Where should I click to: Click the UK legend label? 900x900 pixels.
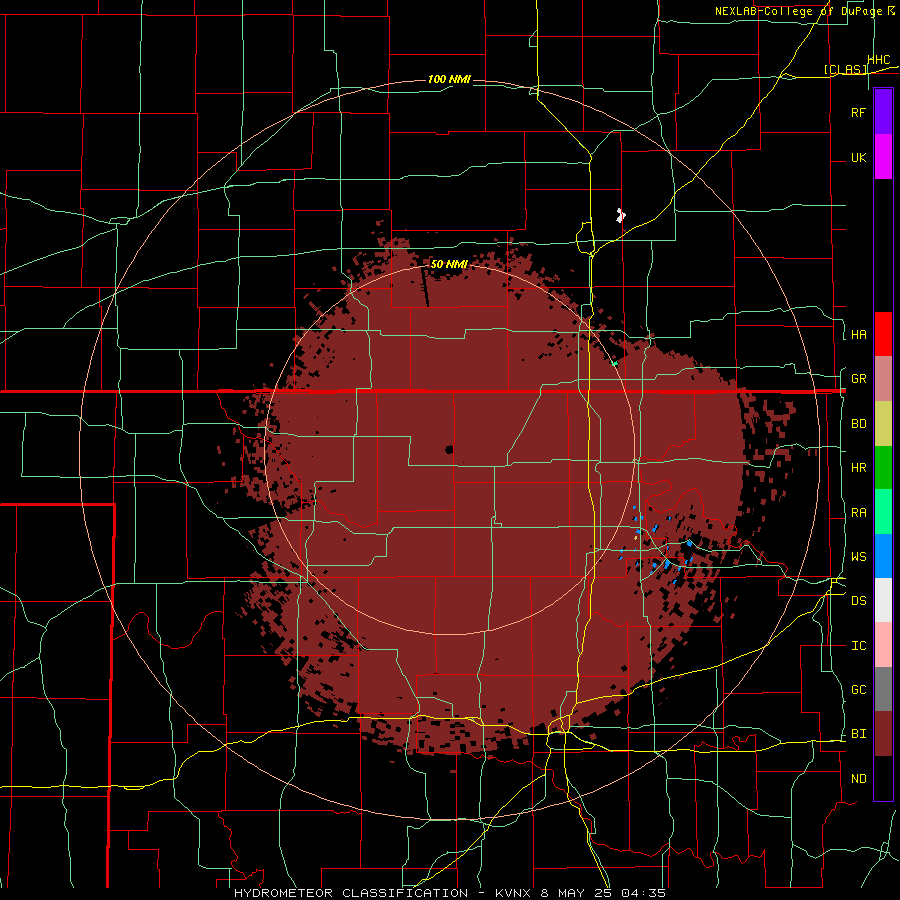[858, 157]
